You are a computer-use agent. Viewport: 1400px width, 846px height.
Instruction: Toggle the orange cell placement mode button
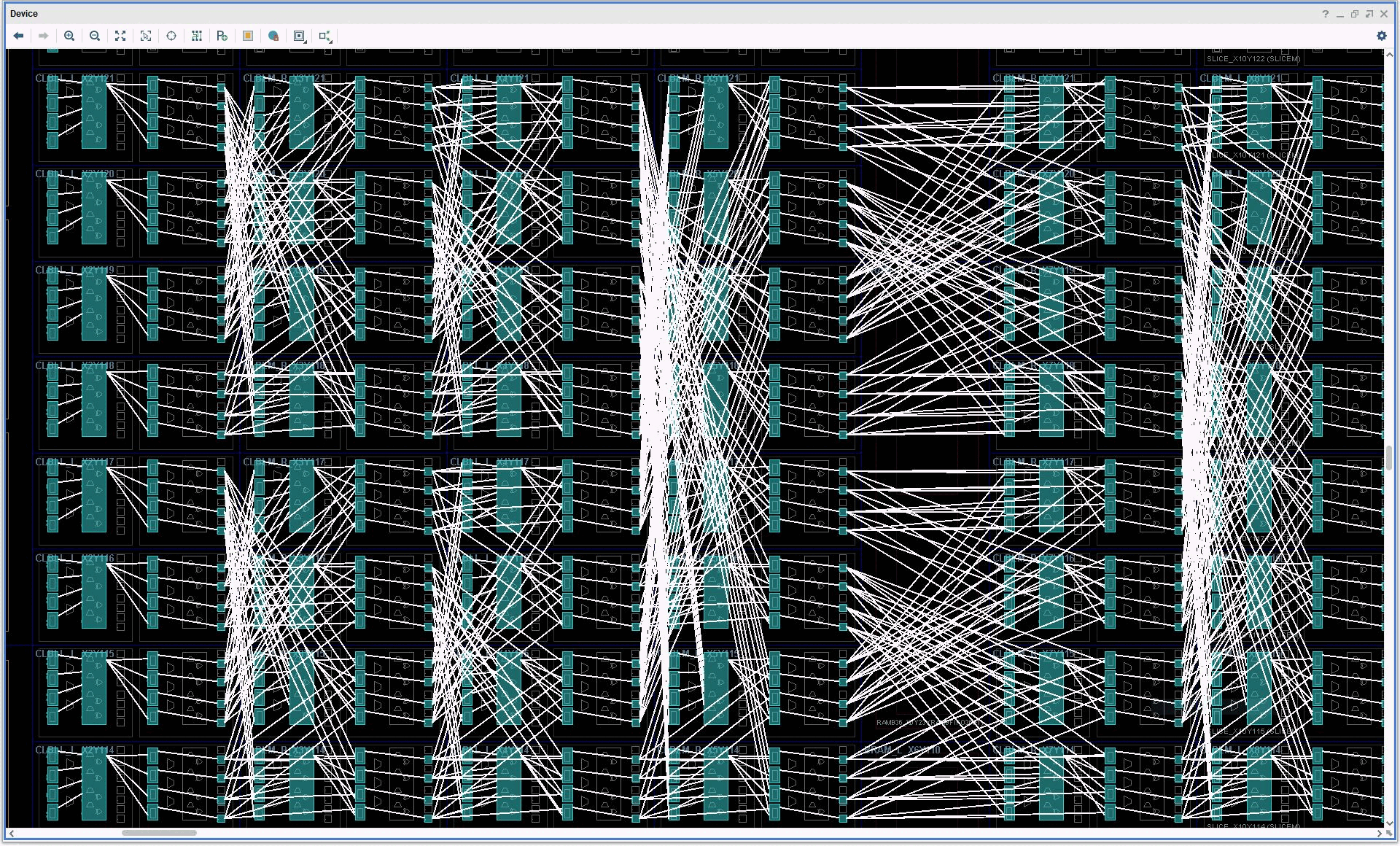click(x=248, y=36)
